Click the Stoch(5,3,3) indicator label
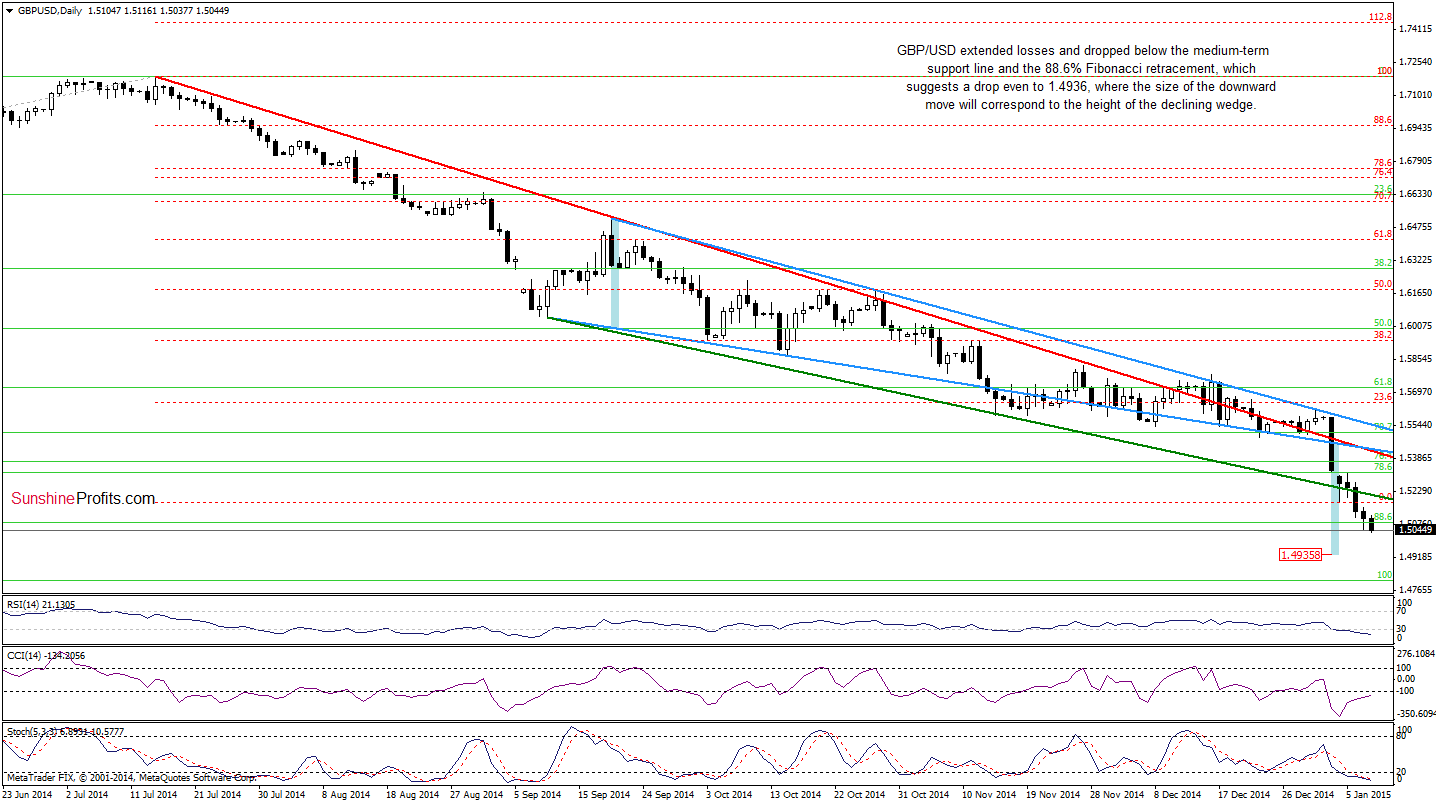 [64, 731]
